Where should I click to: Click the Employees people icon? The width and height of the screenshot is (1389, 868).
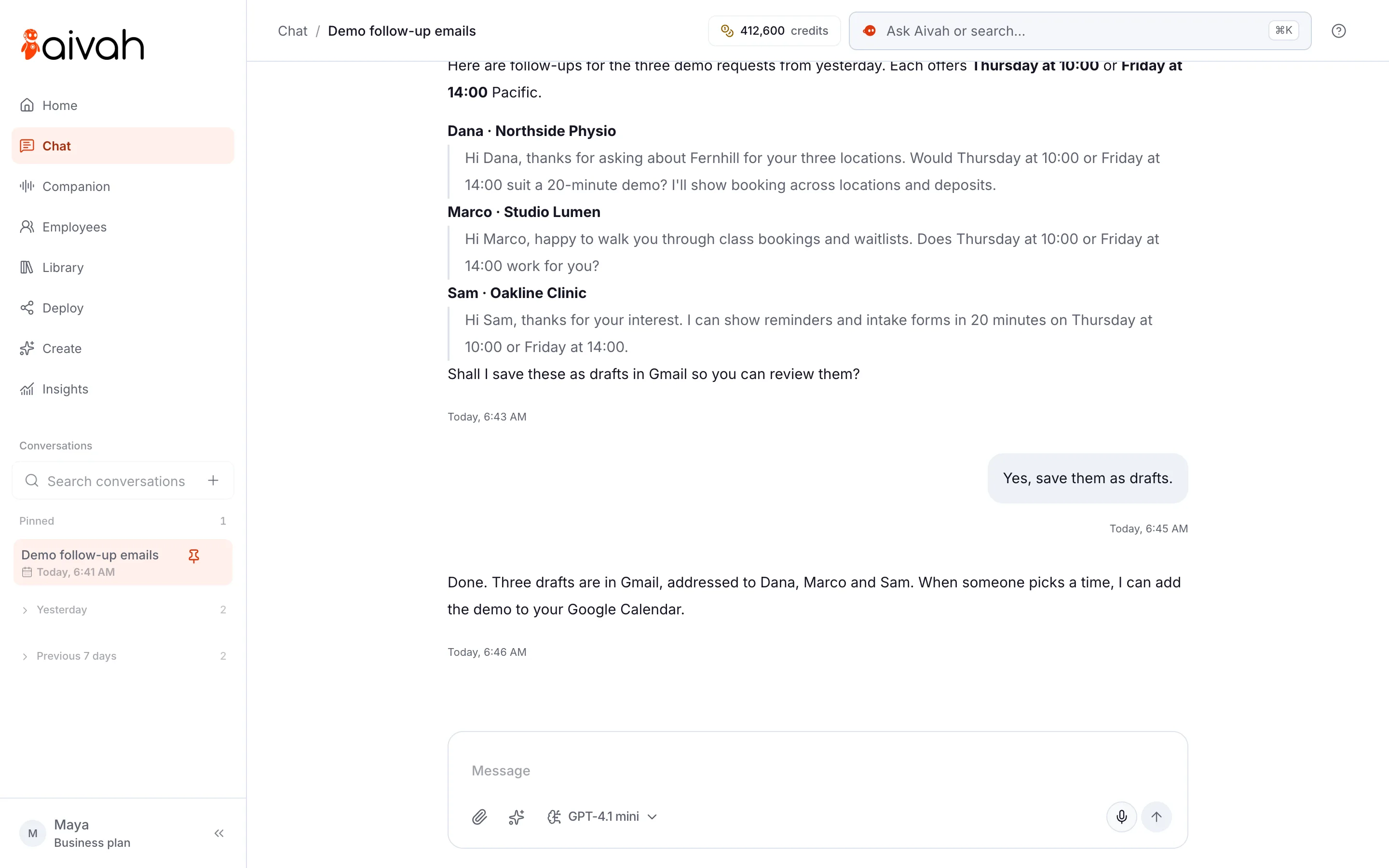point(27,227)
